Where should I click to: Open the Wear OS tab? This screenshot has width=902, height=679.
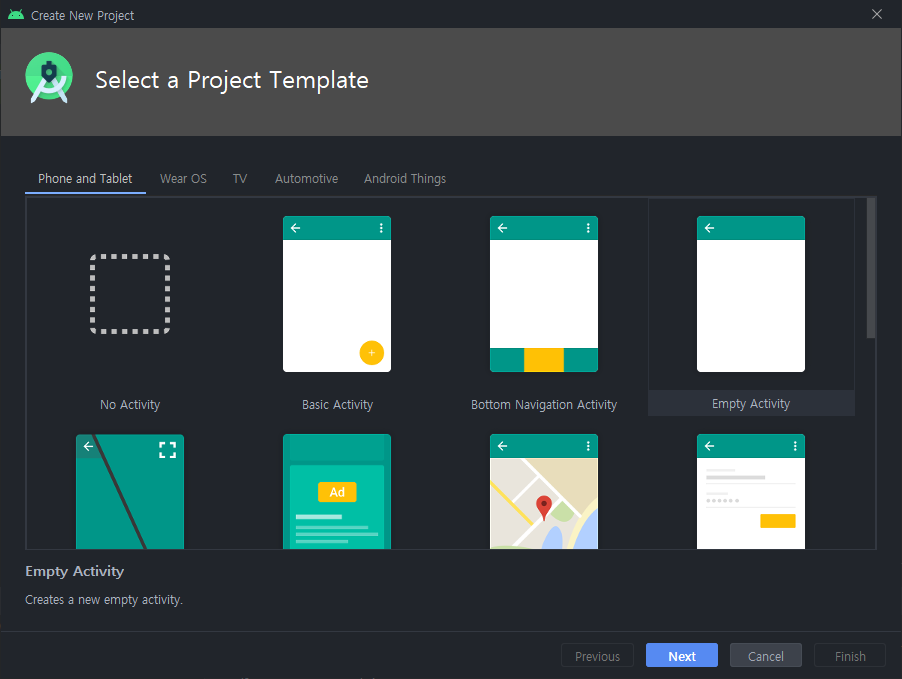pos(183,179)
